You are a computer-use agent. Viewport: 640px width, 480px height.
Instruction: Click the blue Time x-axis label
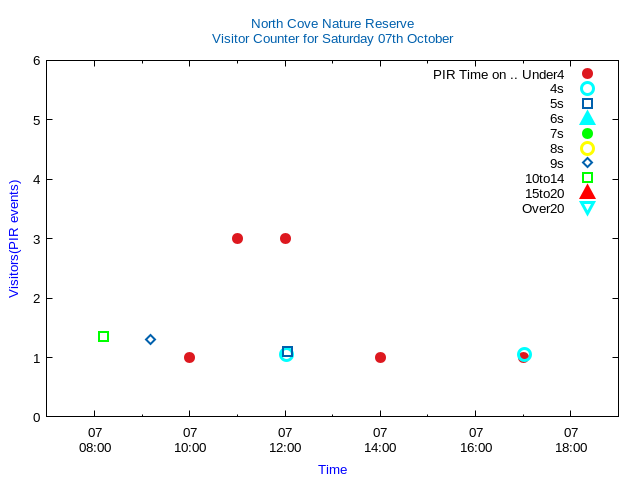332,470
